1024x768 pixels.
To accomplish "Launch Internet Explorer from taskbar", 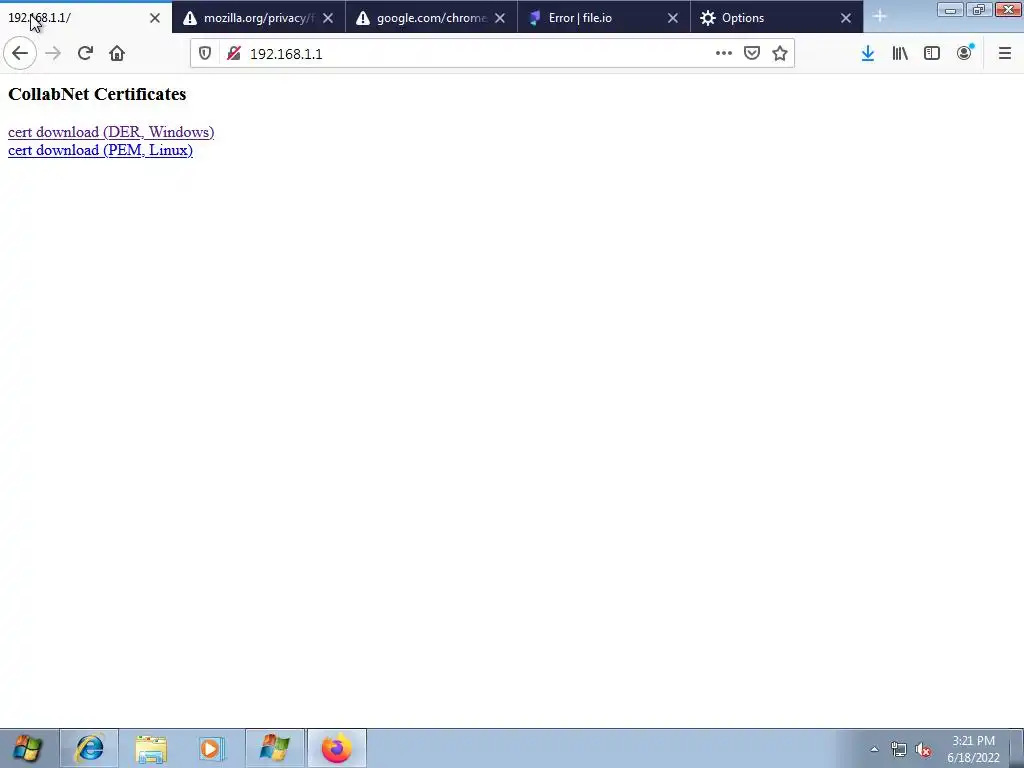I will [89, 748].
